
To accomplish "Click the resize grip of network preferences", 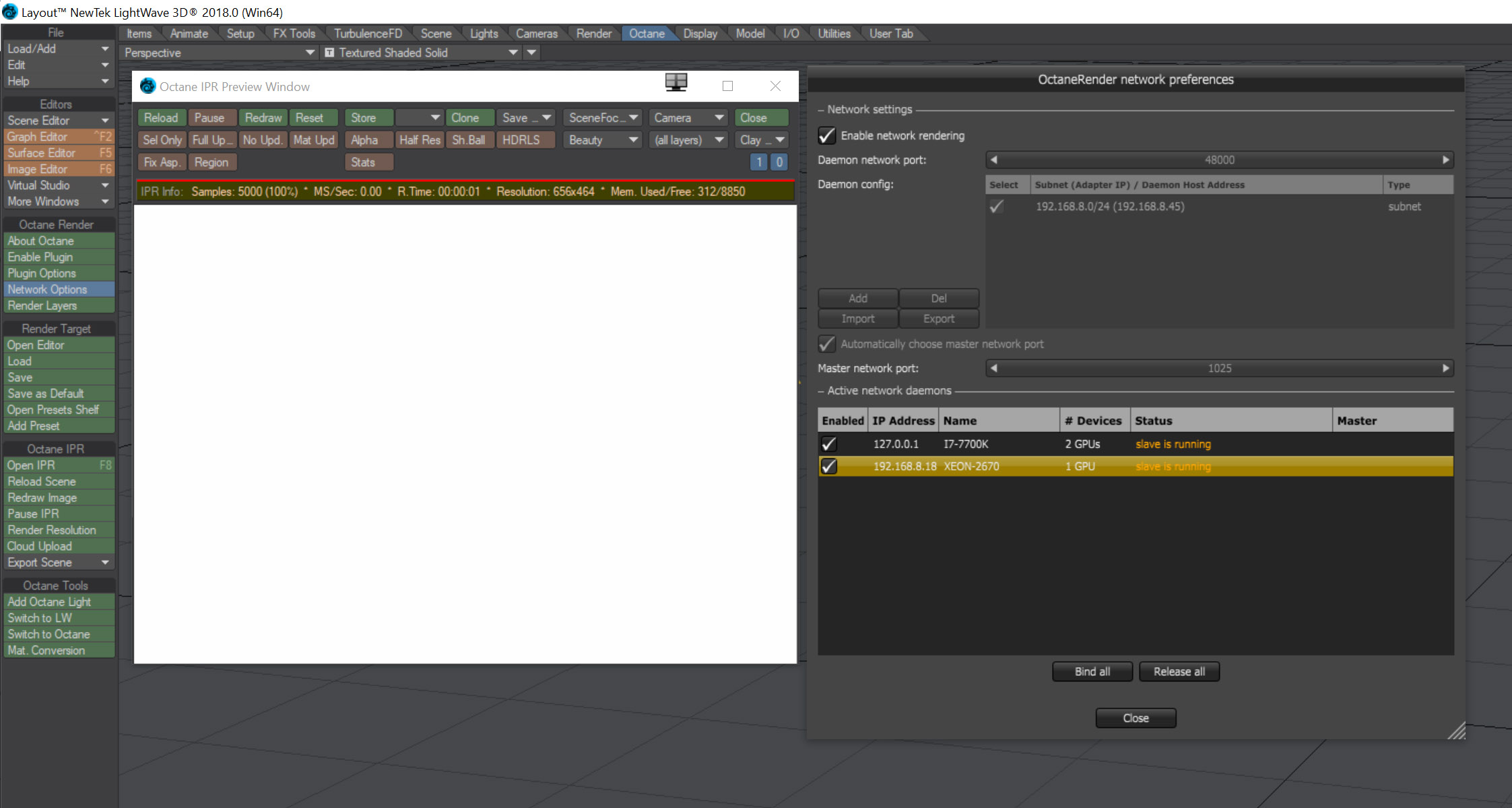I will click(1457, 731).
